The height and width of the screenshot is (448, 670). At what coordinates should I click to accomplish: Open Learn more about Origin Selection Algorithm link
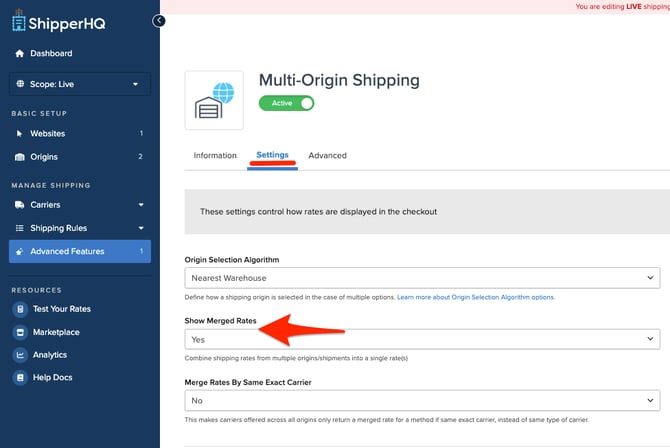coord(475,298)
